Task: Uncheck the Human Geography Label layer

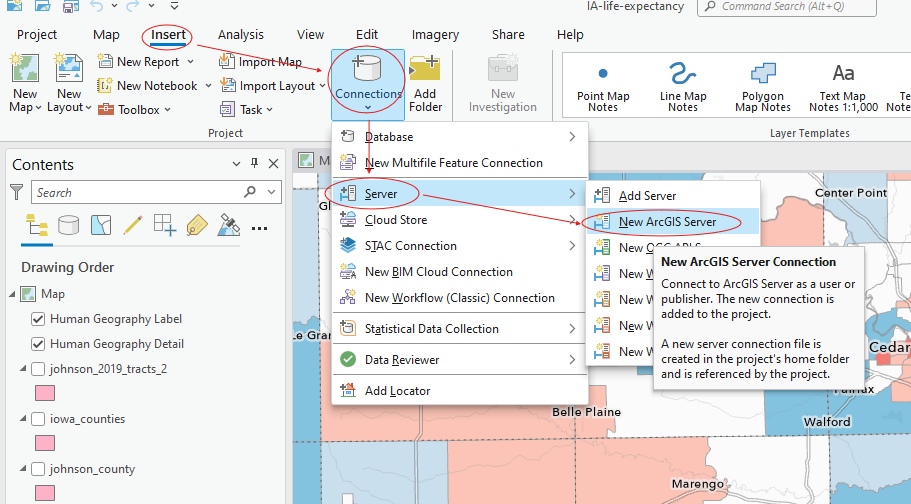Action: pos(38,319)
